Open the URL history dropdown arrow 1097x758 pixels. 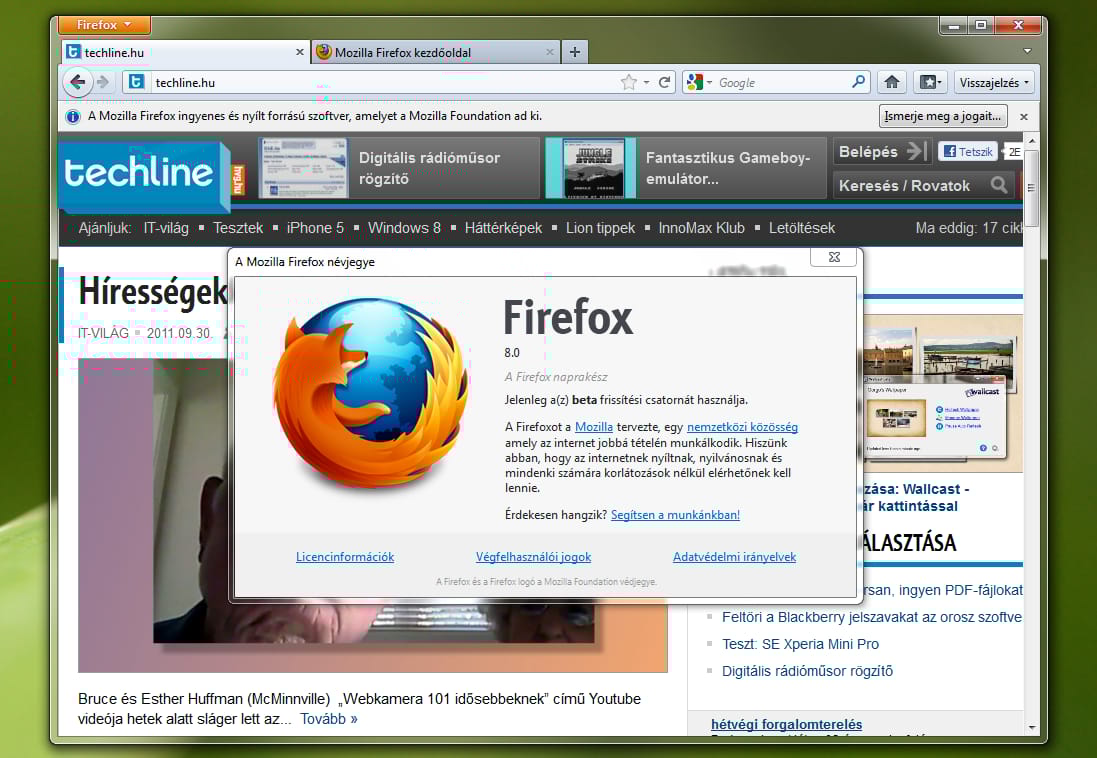(x=646, y=83)
